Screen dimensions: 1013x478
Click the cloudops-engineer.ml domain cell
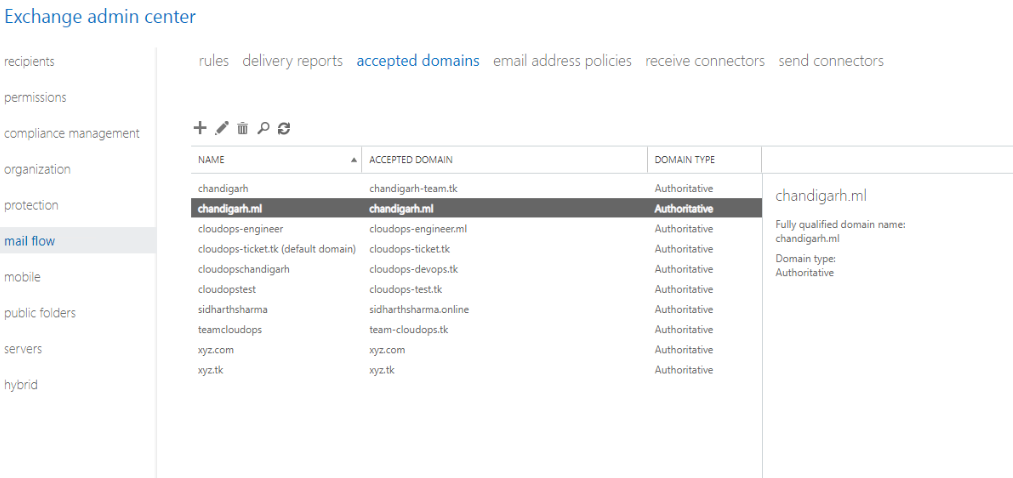pos(418,229)
